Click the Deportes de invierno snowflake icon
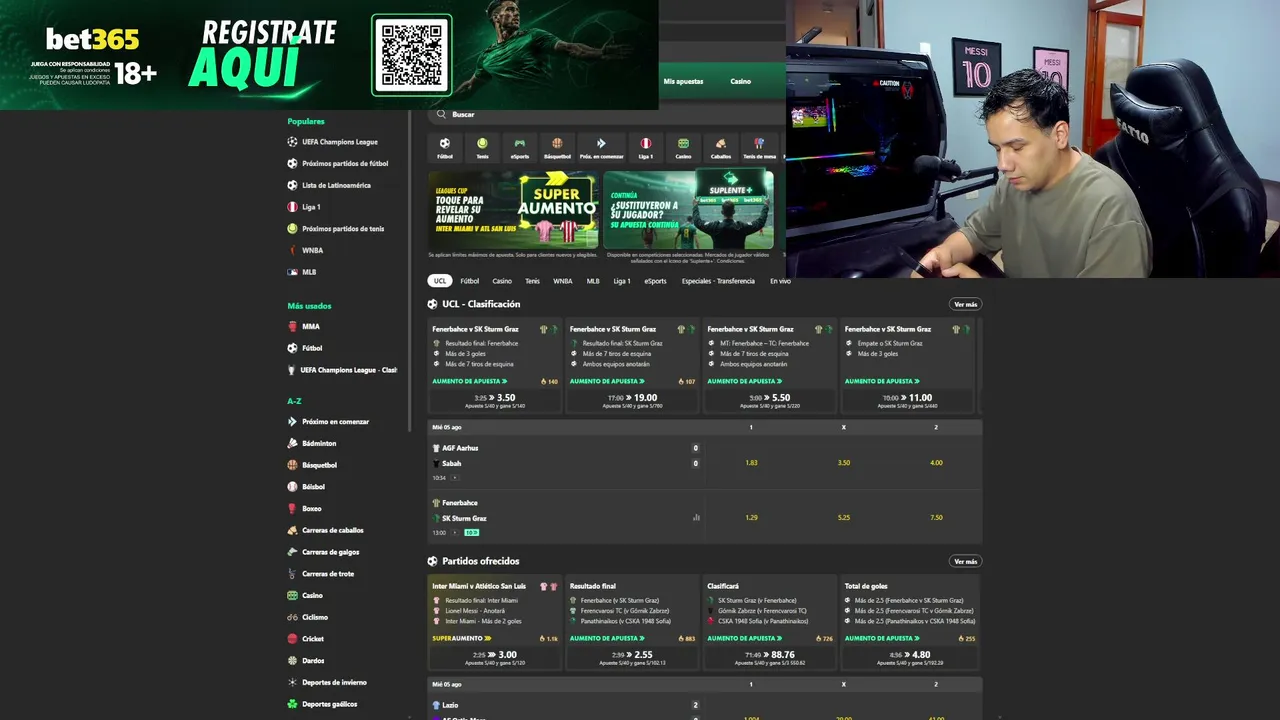The height and width of the screenshot is (720, 1280). tap(293, 682)
